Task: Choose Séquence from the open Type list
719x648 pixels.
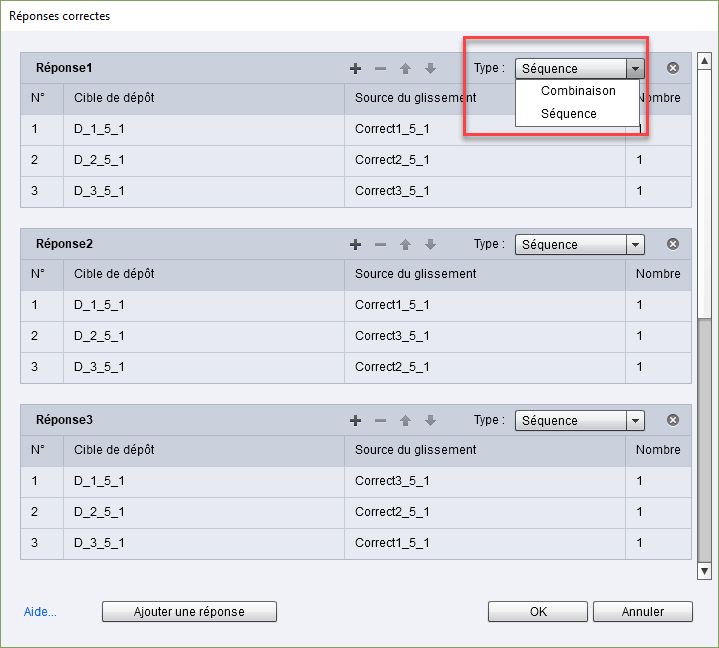Action: click(568, 114)
